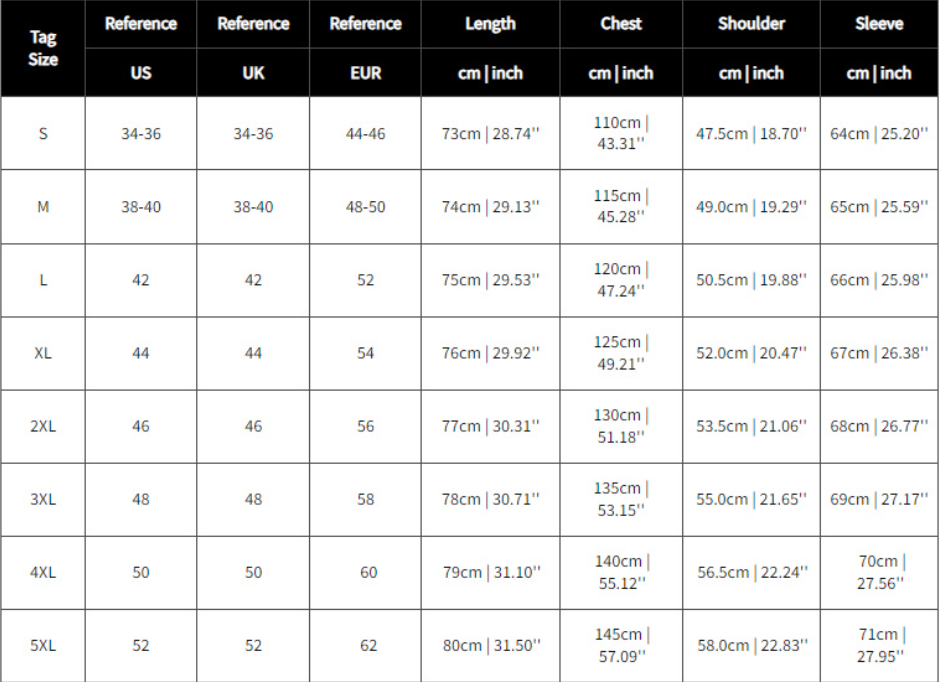The image size is (940, 682).
Task: Click the Tag Size header cell
Action: pyautogui.click(x=43, y=48)
